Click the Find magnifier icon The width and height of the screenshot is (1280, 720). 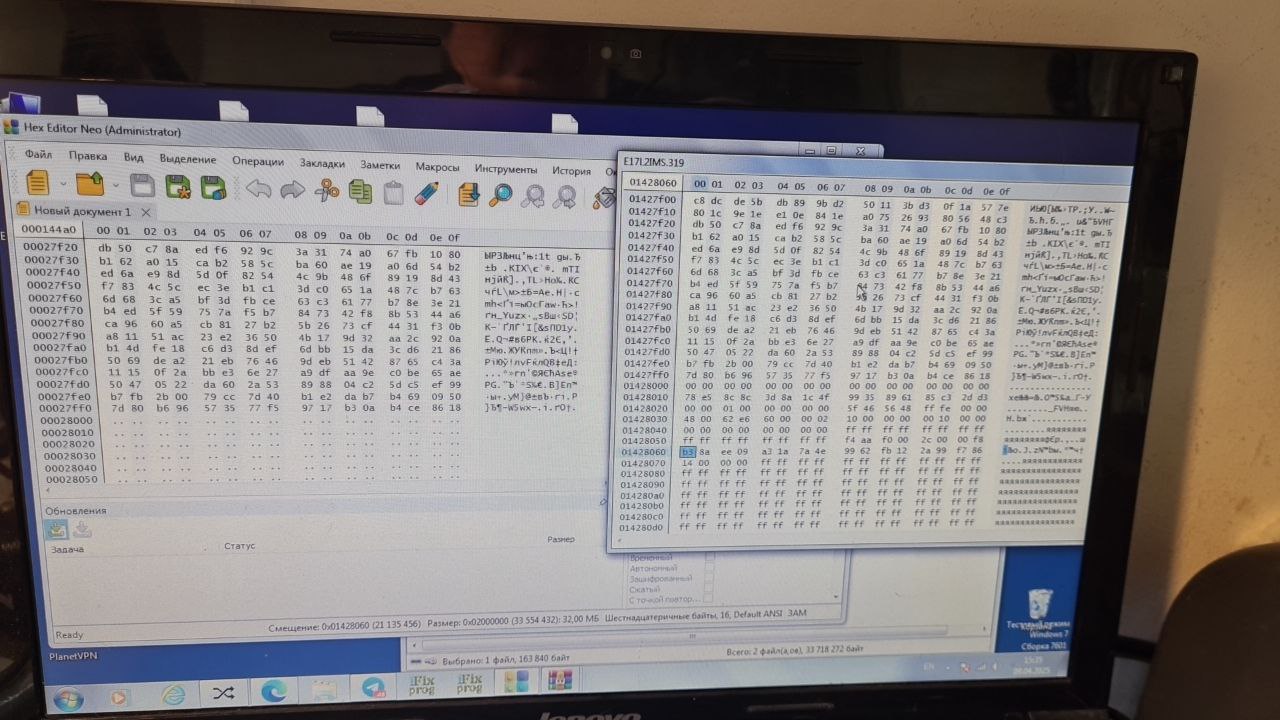tap(501, 194)
